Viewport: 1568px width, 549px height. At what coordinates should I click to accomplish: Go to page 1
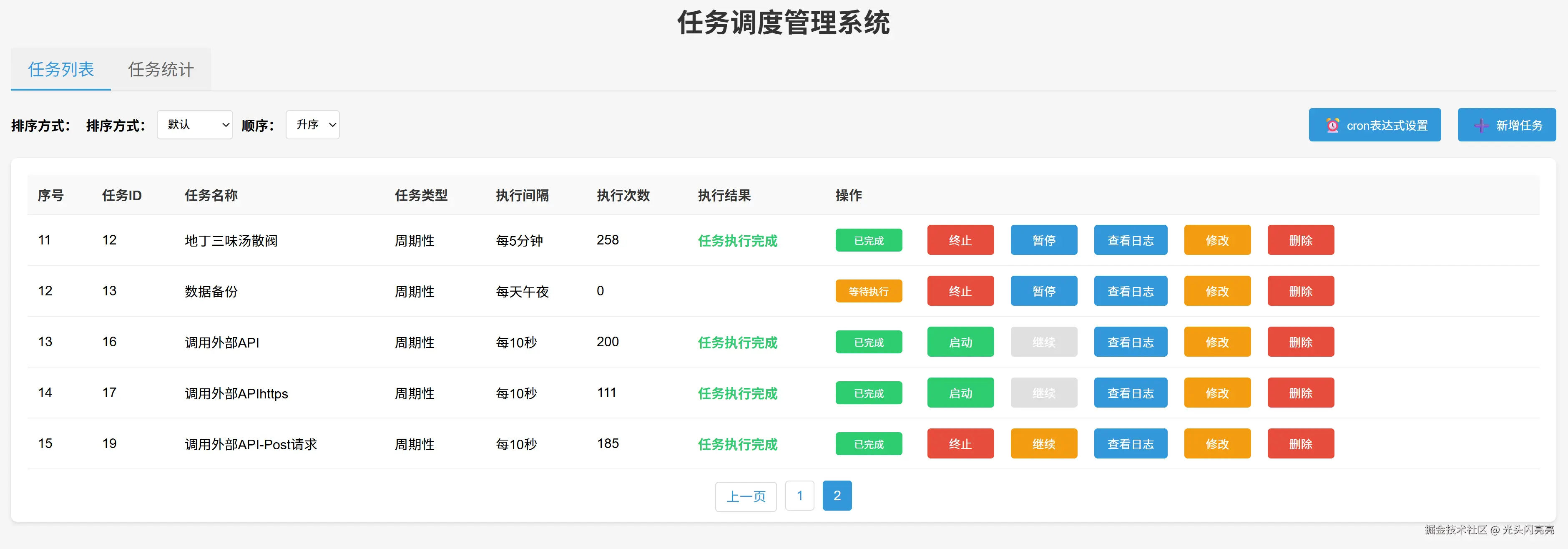799,496
